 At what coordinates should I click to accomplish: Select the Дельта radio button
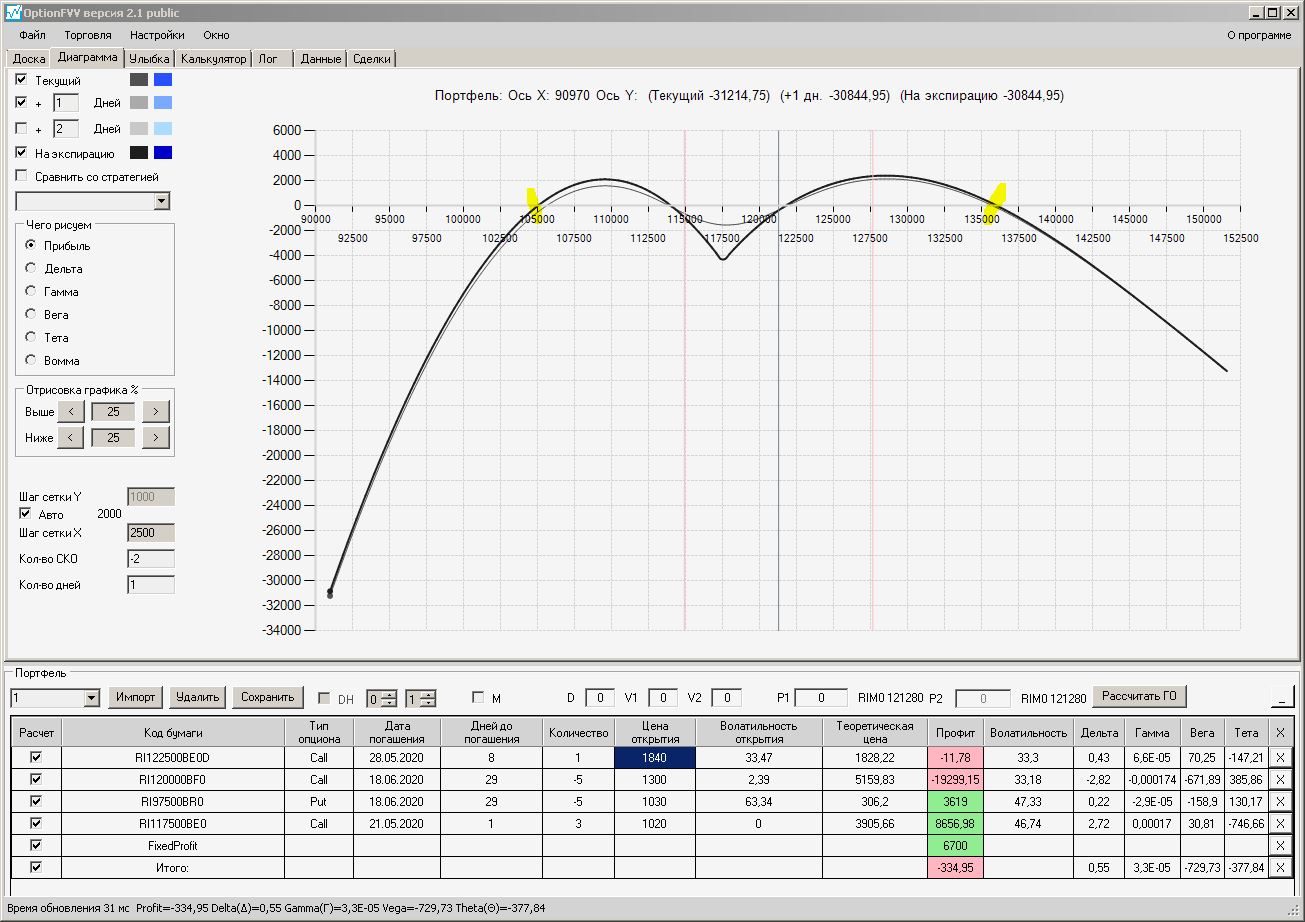[x=31, y=269]
